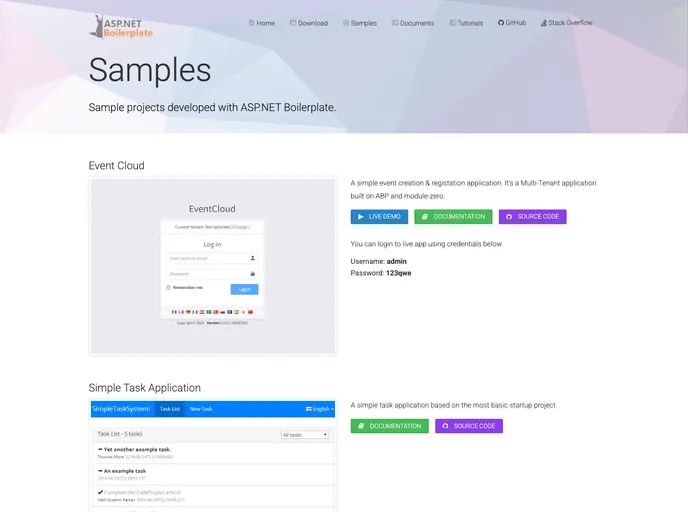The width and height of the screenshot is (688, 512).
Task: Click the Log in button in screenshot
Action: click(x=244, y=289)
